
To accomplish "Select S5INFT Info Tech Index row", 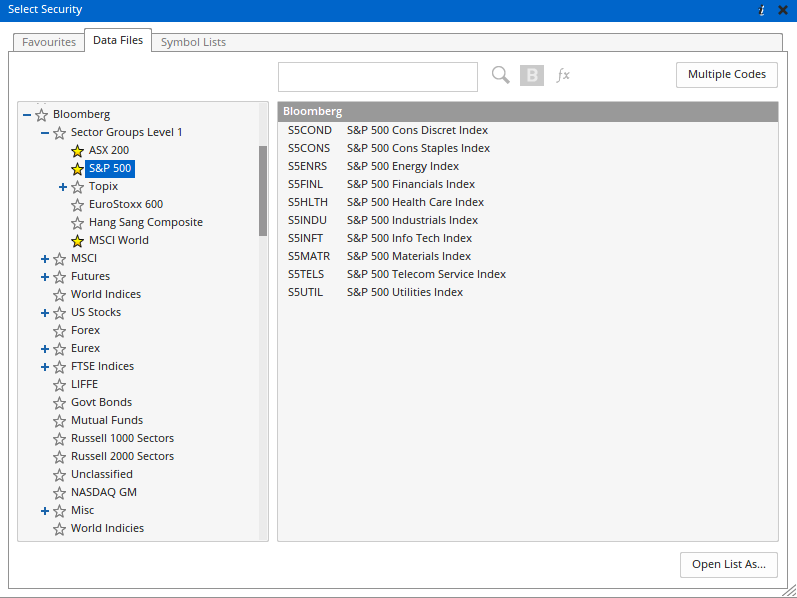I will (528, 238).
